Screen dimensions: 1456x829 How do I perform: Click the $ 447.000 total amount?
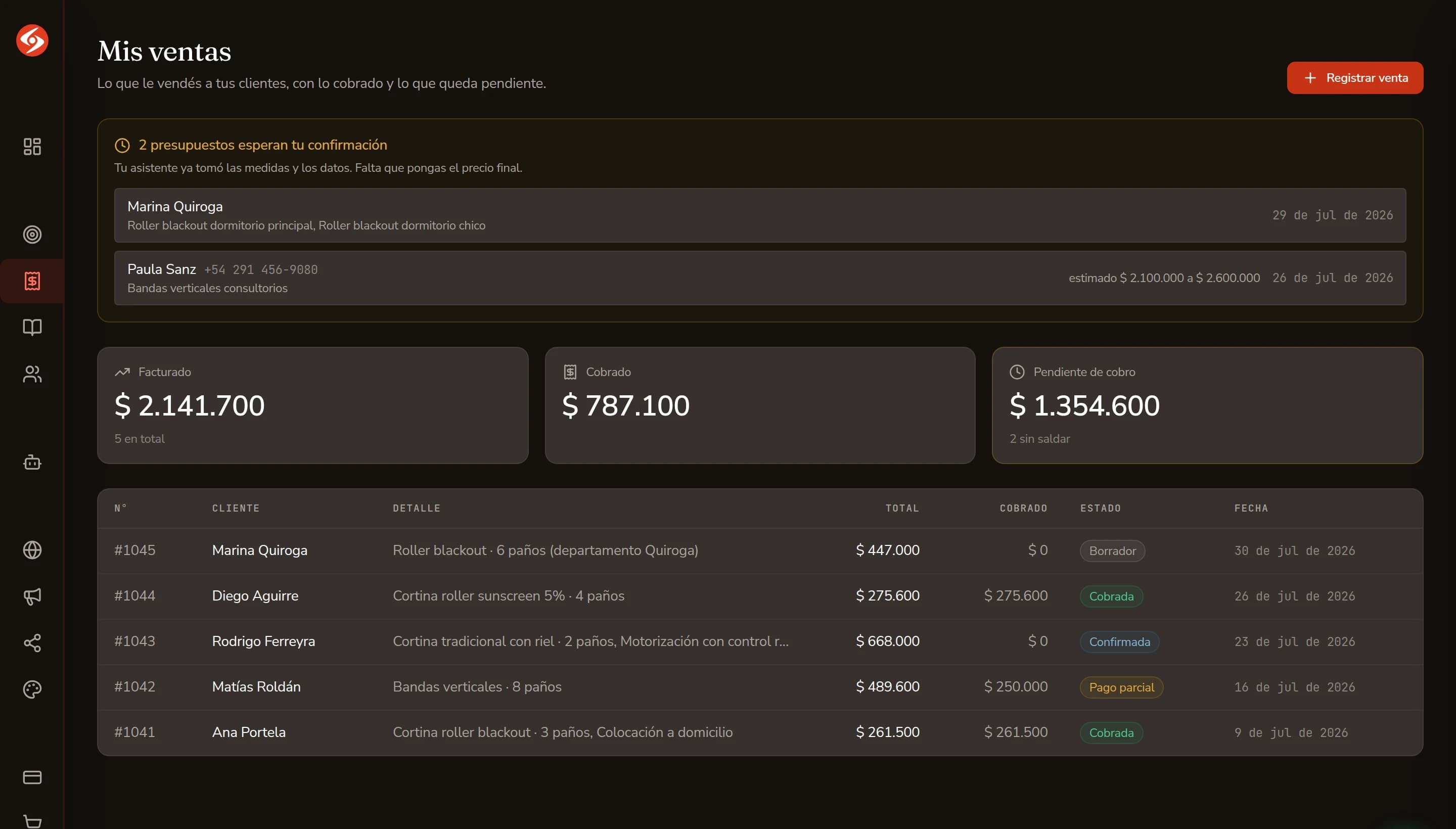[x=888, y=550]
